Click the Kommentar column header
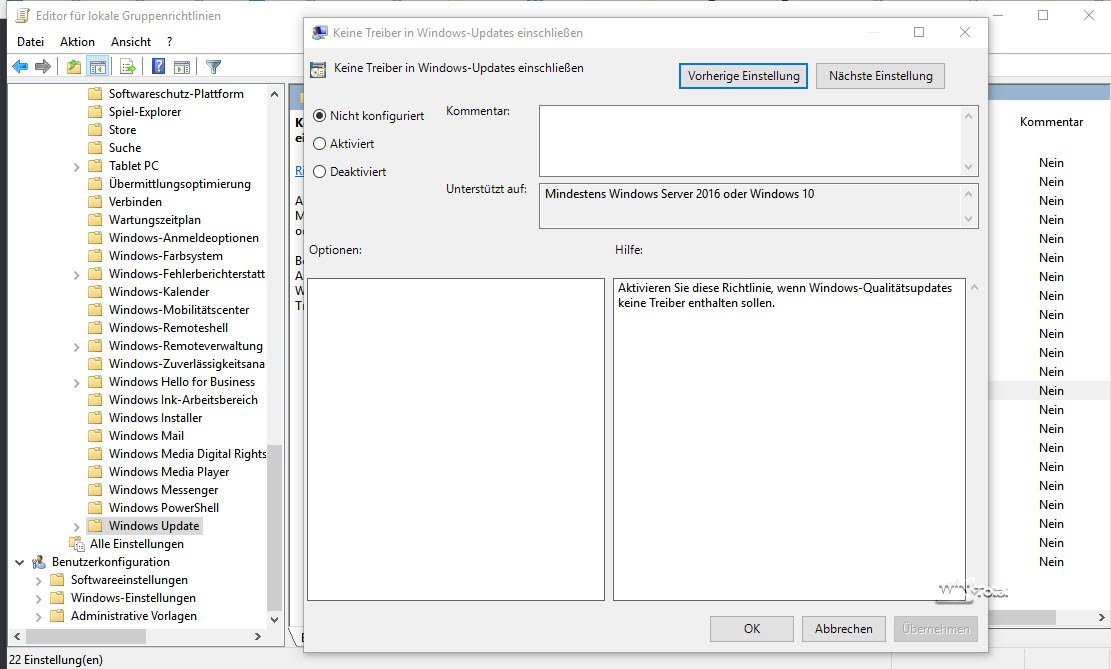This screenshot has width=1111, height=669. (1051, 122)
